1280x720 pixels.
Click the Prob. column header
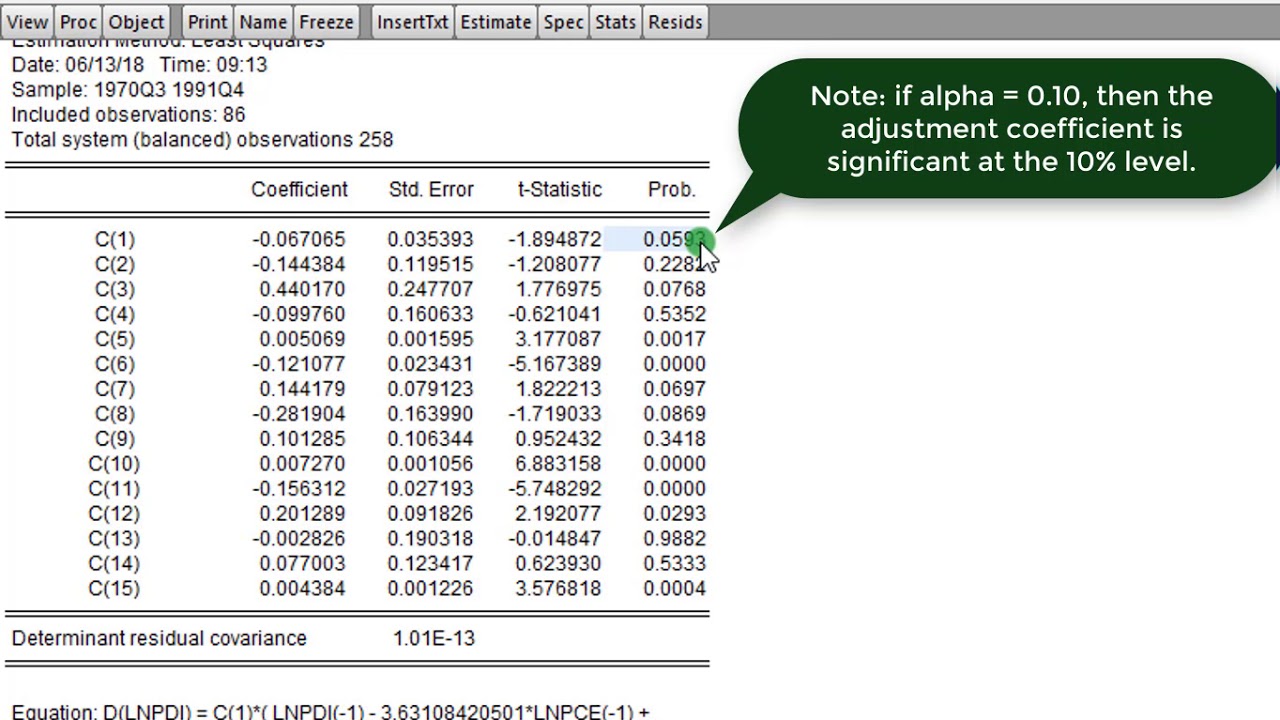[671, 190]
